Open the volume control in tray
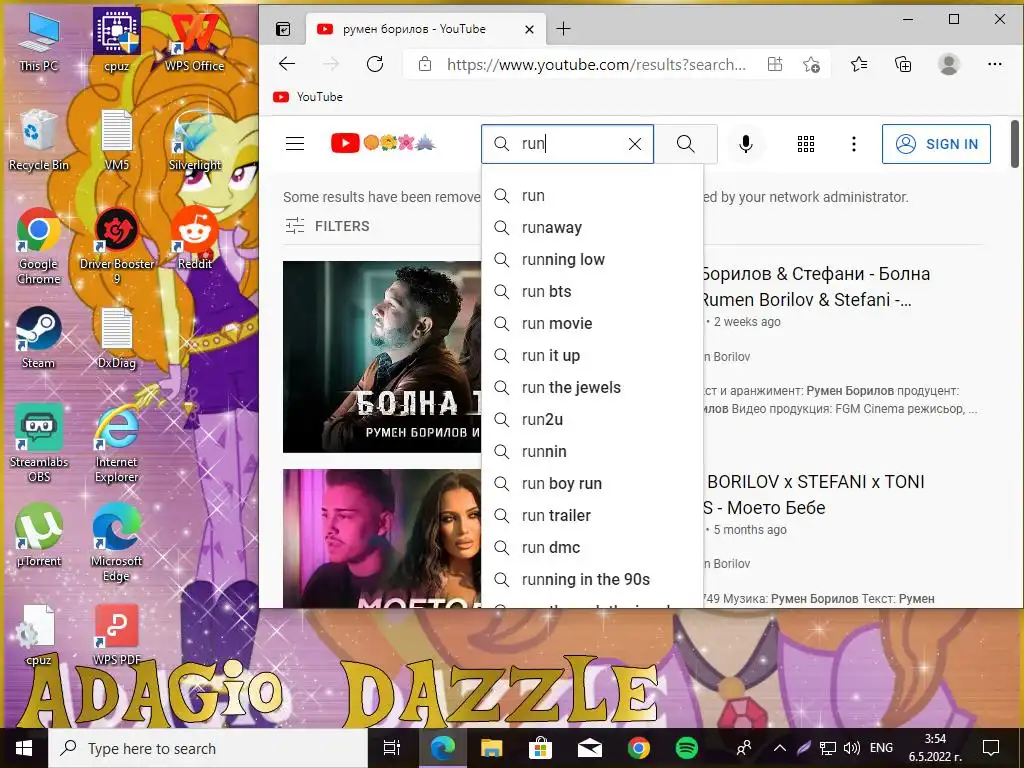The image size is (1024, 768). click(852, 748)
